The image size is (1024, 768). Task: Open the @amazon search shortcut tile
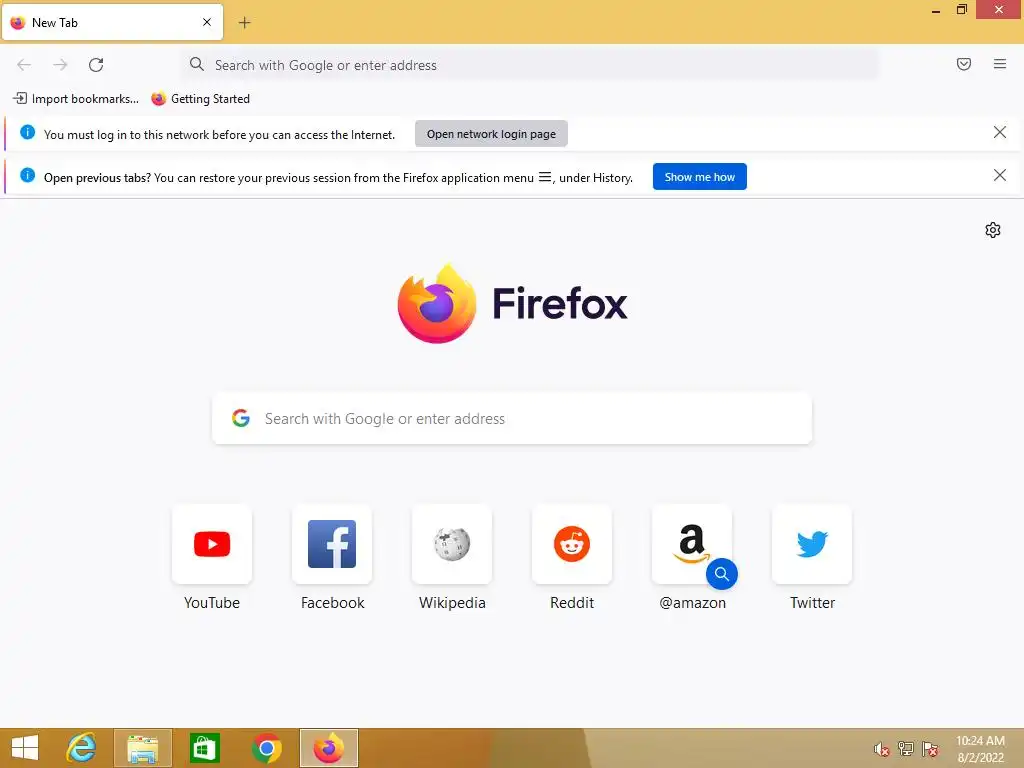pyautogui.click(x=692, y=544)
